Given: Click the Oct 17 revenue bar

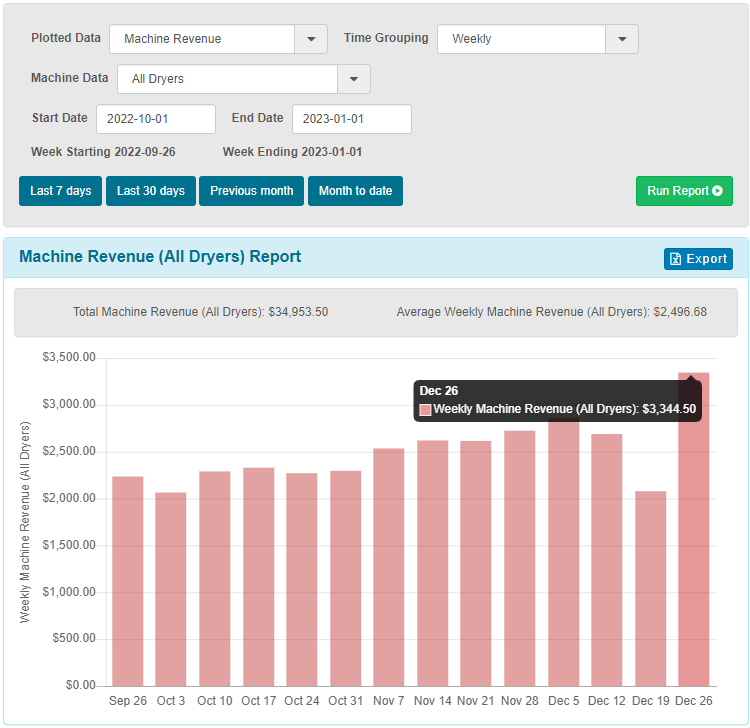Looking at the screenshot, I should point(259,577).
